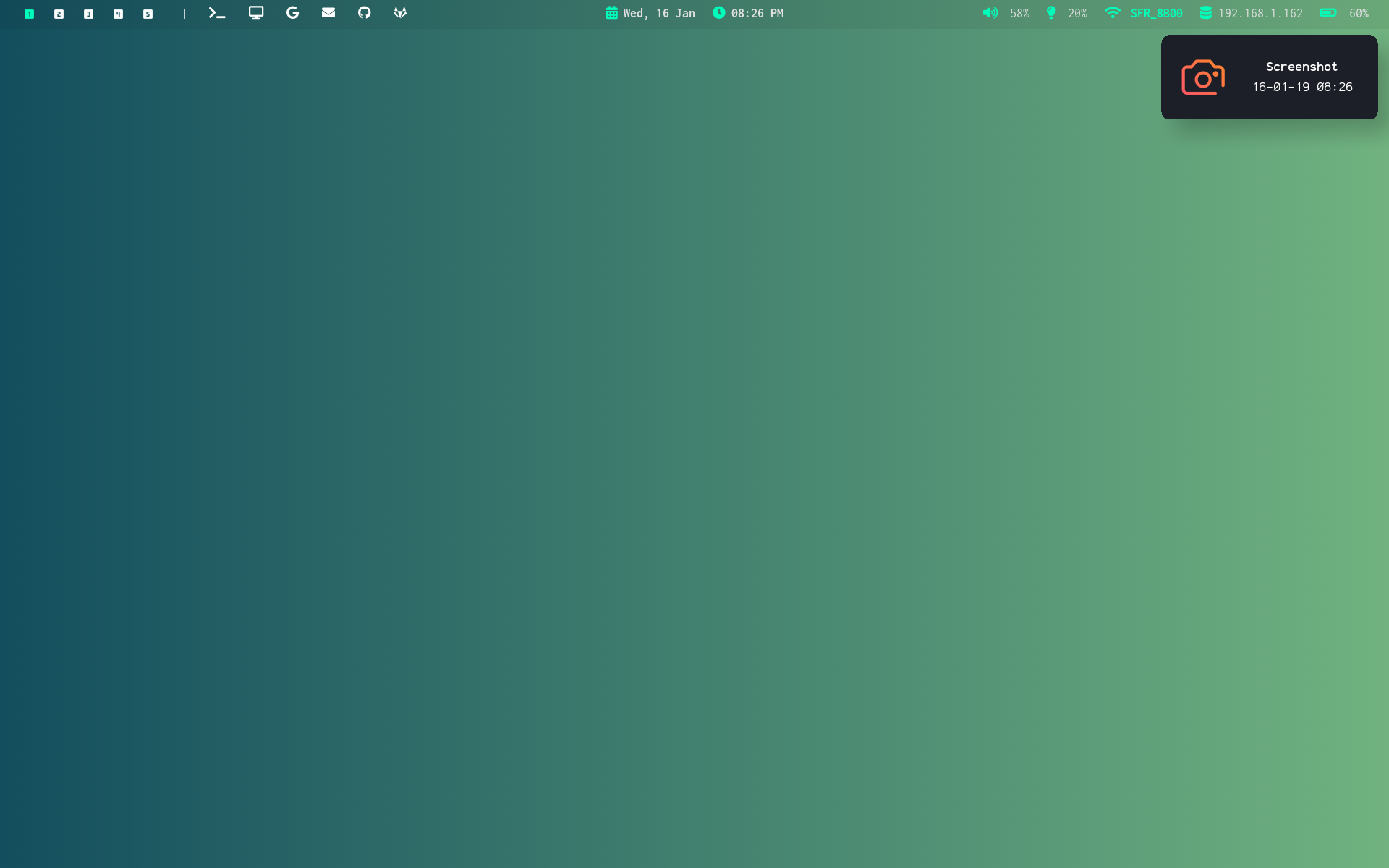Click the 192.168.1.162 IP address
The height and width of the screenshot is (868, 1389).
pyautogui.click(x=1260, y=13)
